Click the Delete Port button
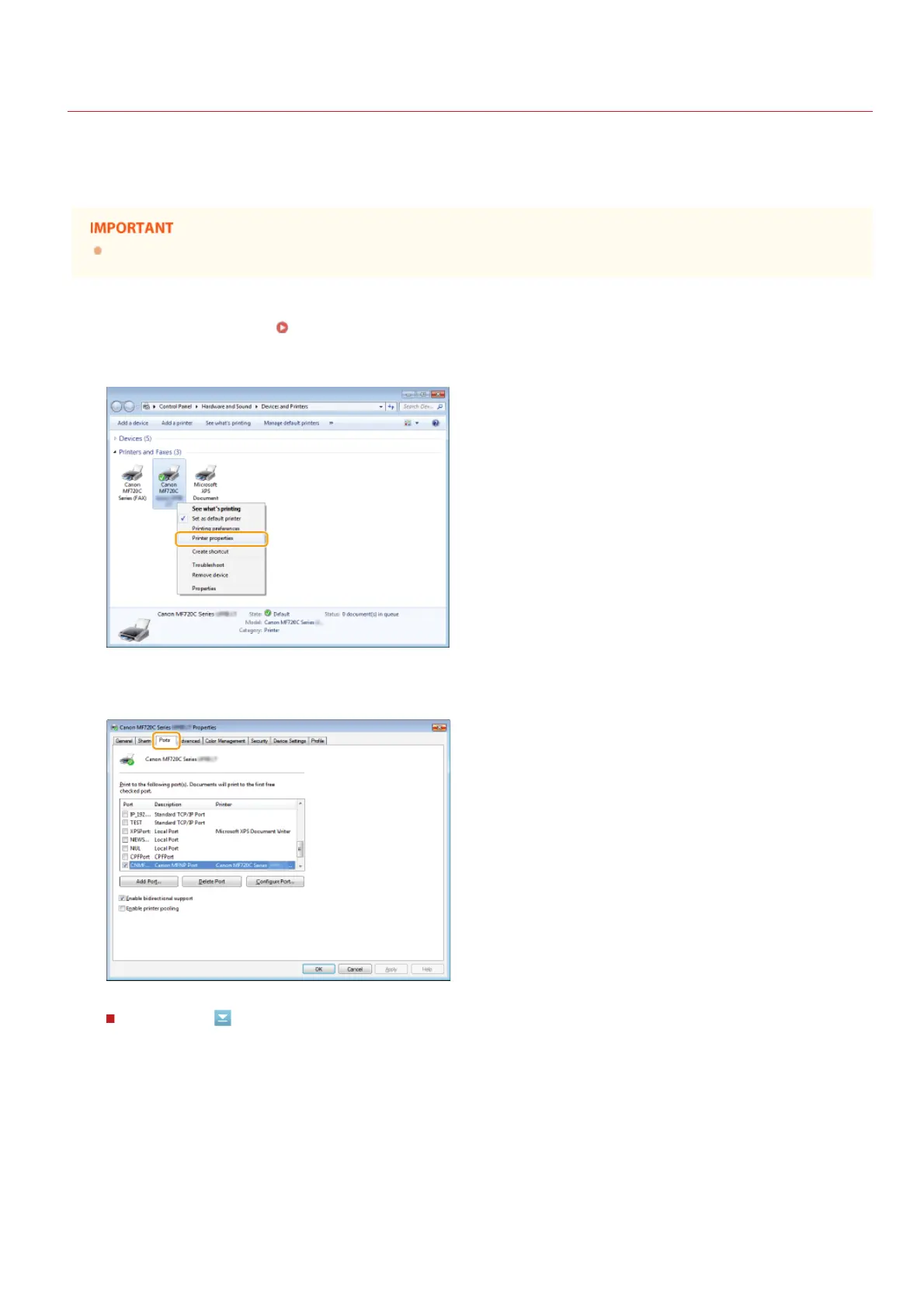924x1308 pixels. (211, 882)
